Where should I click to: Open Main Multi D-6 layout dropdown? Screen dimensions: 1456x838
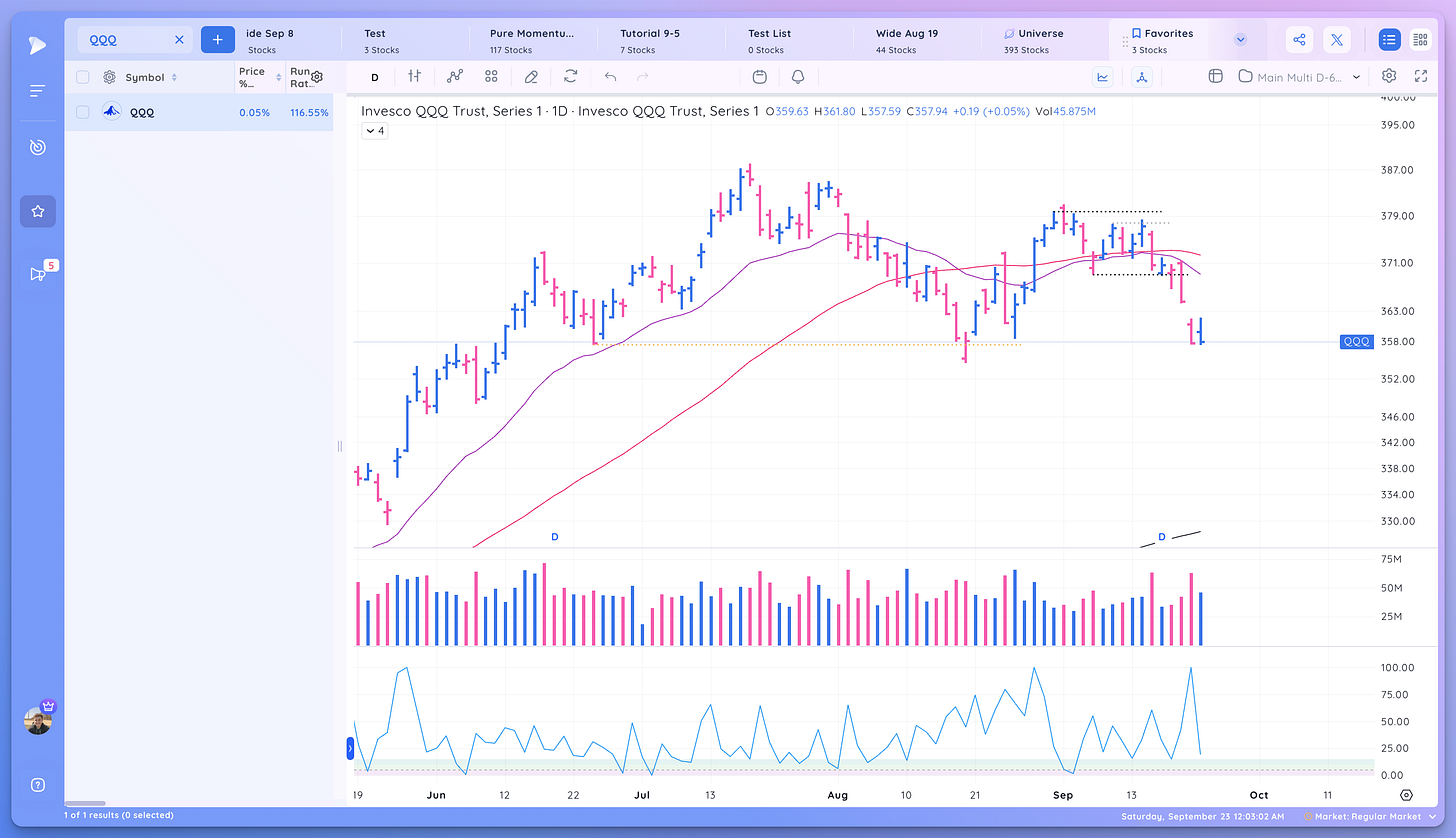[x=1299, y=76]
